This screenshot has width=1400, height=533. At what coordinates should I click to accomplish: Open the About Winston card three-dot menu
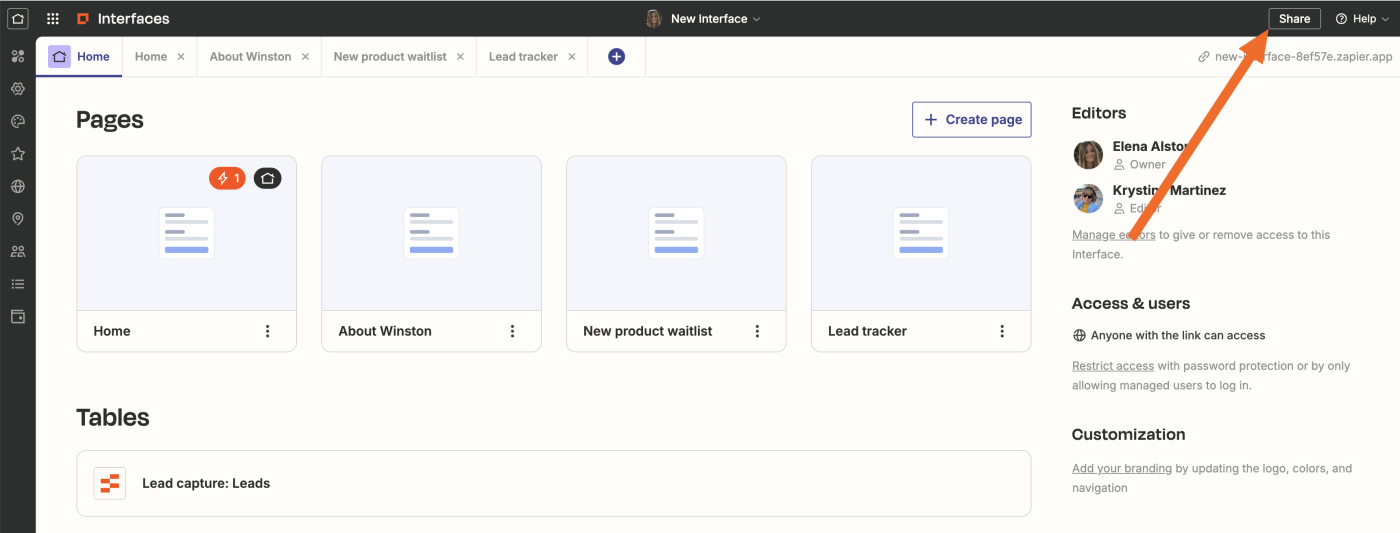(x=512, y=331)
